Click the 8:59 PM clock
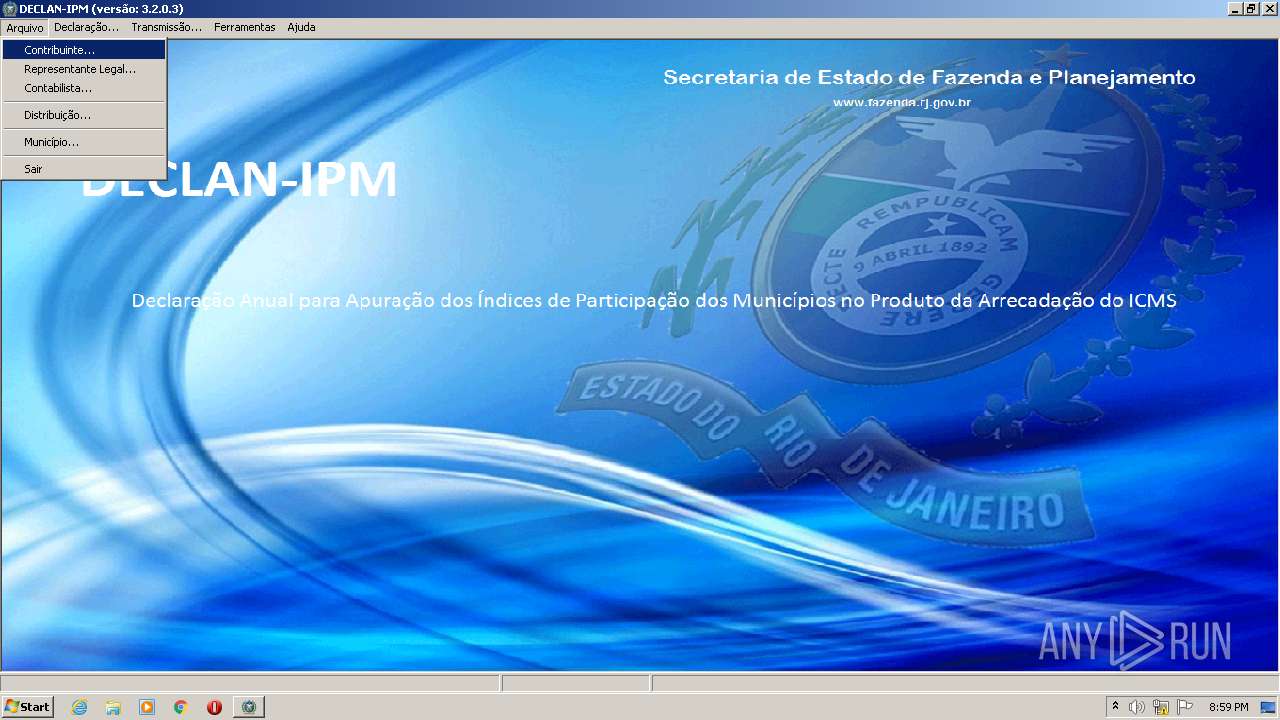The image size is (1280, 720). pyautogui.click(x=1228, y=707)
